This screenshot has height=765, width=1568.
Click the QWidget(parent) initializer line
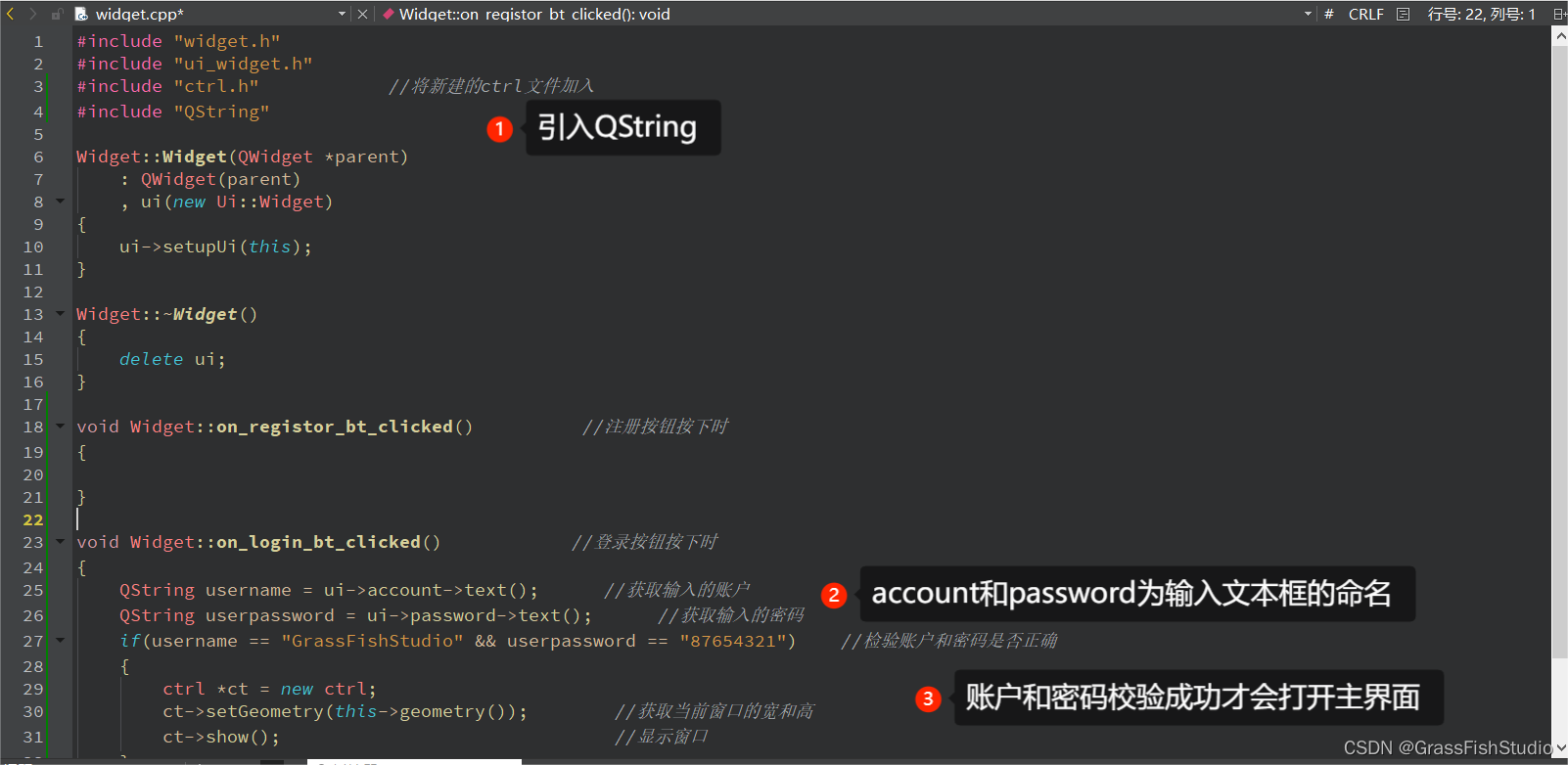click(210, 179)
